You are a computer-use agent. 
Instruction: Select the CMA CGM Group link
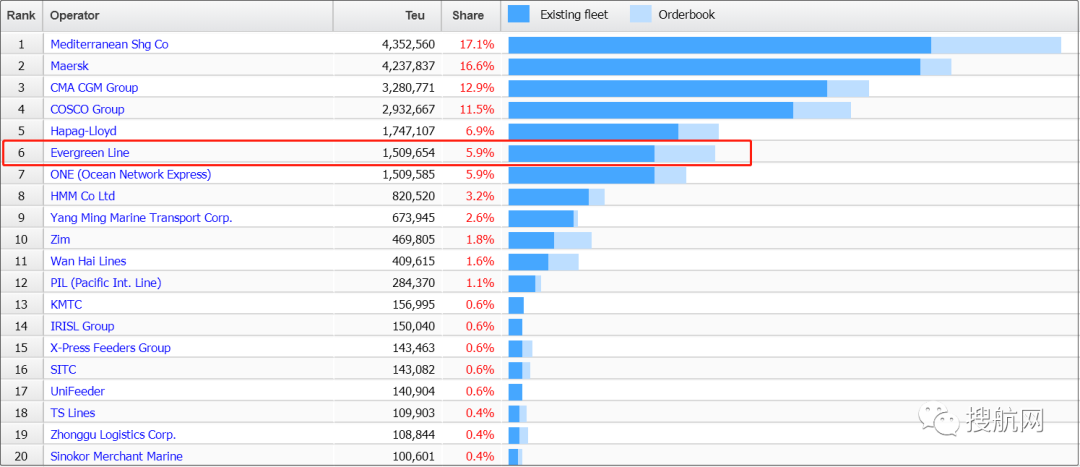tap(94, 88)
